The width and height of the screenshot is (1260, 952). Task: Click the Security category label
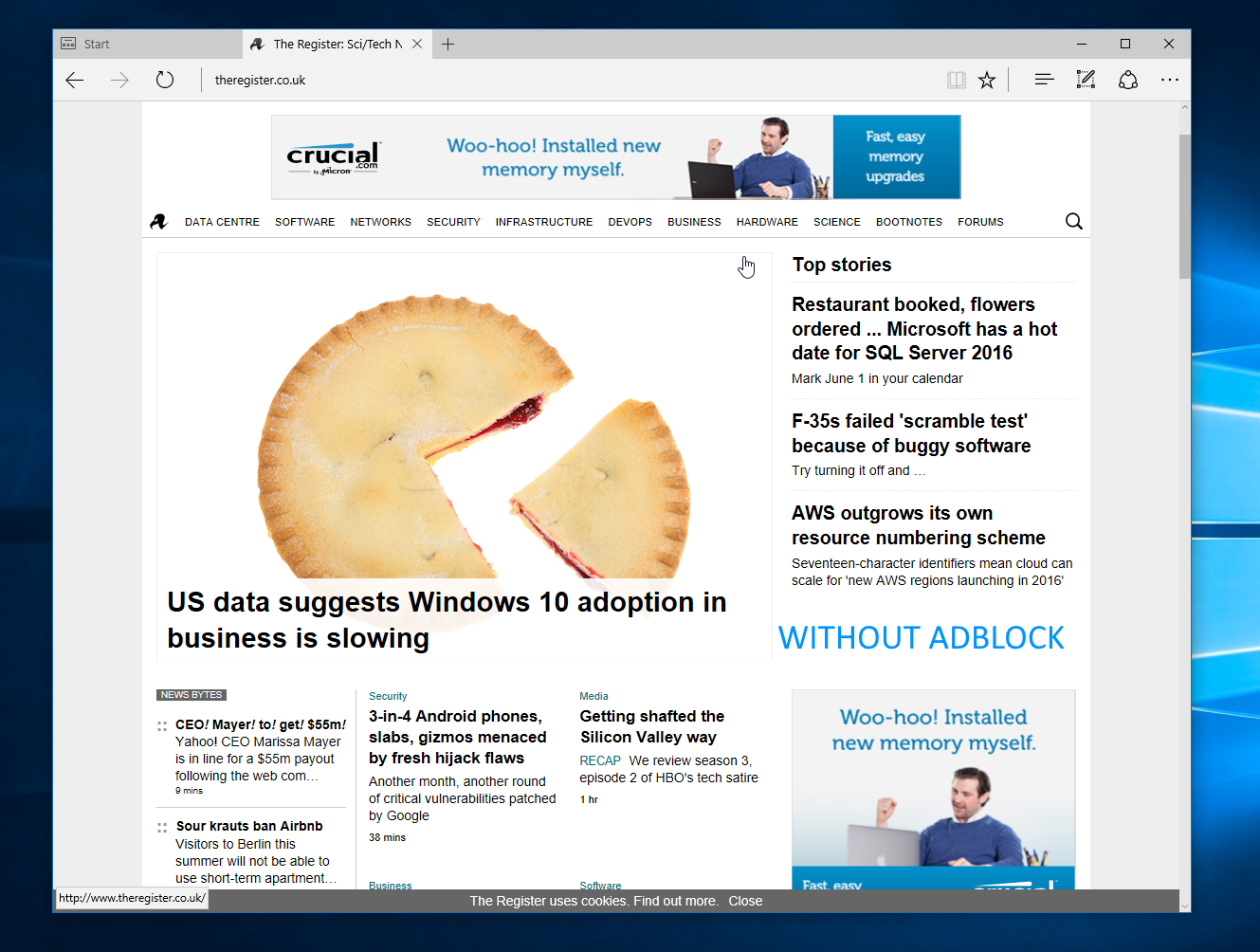(388, 696)
